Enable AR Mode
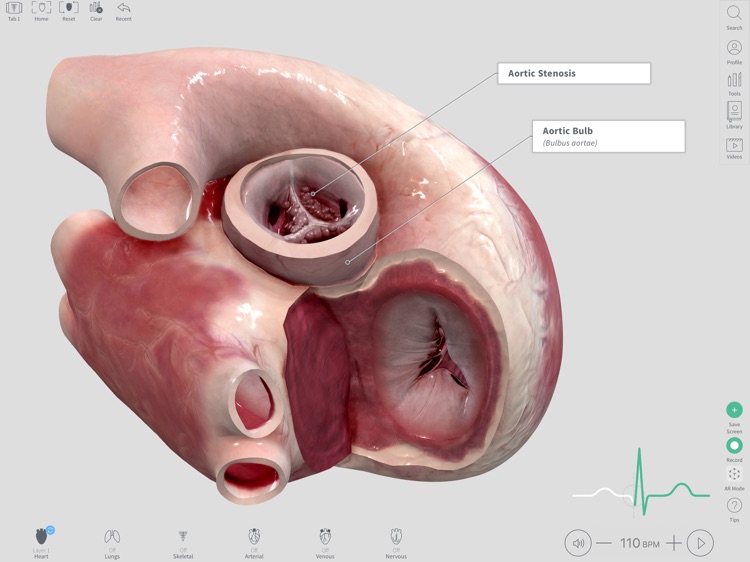Viewport: 750px width, 562px height. pos(734,474)
